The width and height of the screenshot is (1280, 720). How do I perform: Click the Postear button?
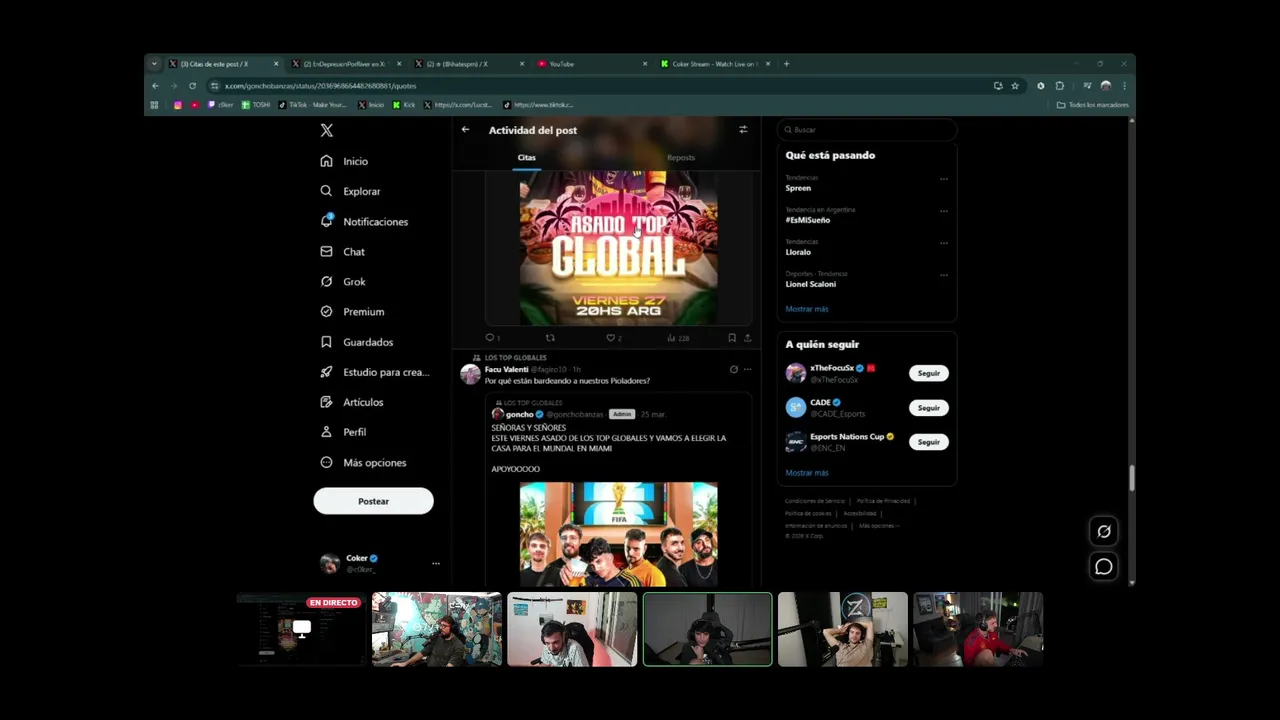pyautogui.click(x=373, y=501)
